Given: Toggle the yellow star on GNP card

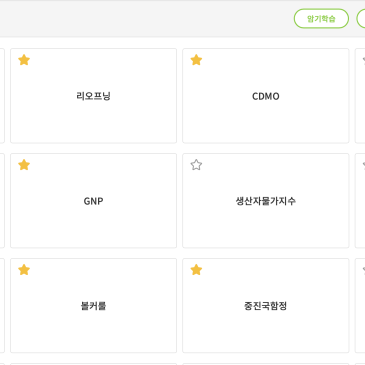Looking at the screenshot, I should point(24,165).
